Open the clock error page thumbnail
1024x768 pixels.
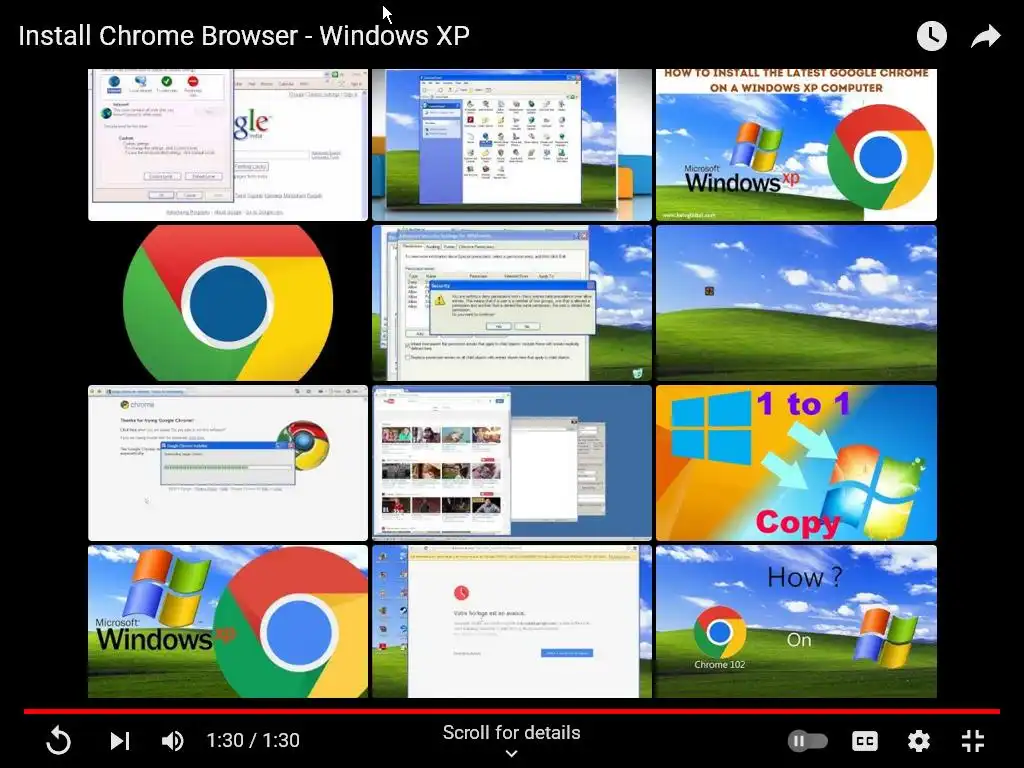tap(512, 622)
